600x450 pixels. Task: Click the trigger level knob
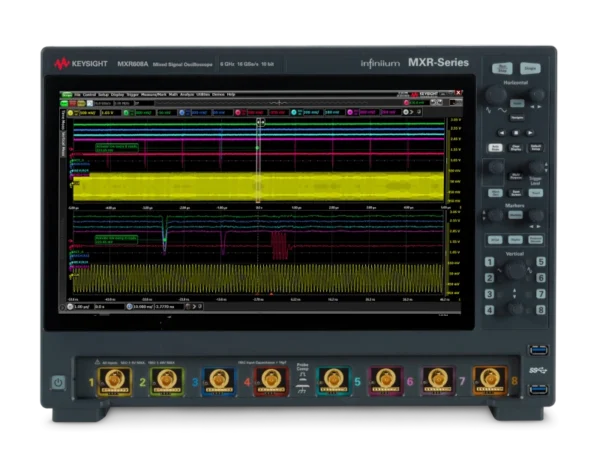tap(536, 168)
